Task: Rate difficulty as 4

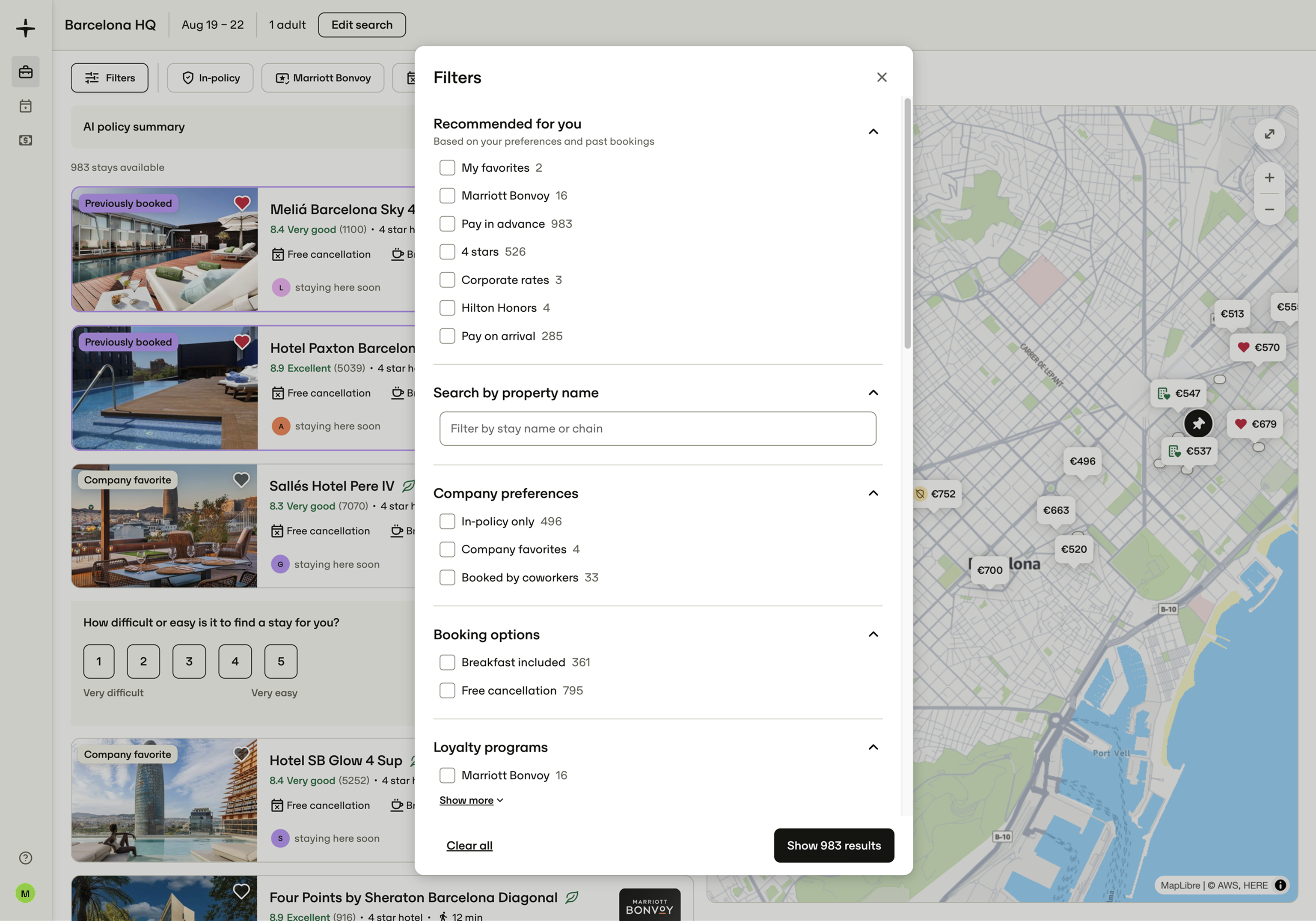Action: tap(235, 661)
